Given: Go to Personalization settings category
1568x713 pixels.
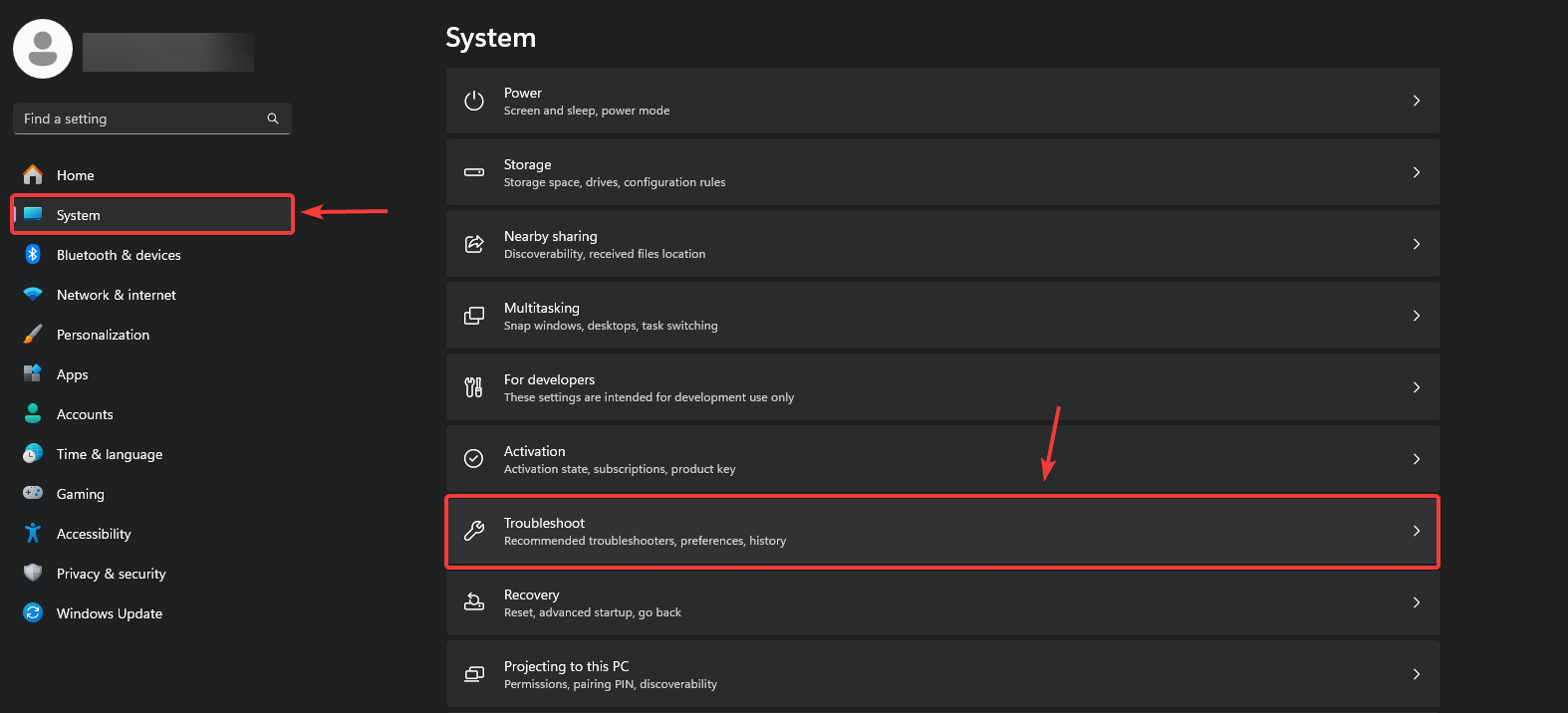Looking at the screenshot, I should 103,335.
